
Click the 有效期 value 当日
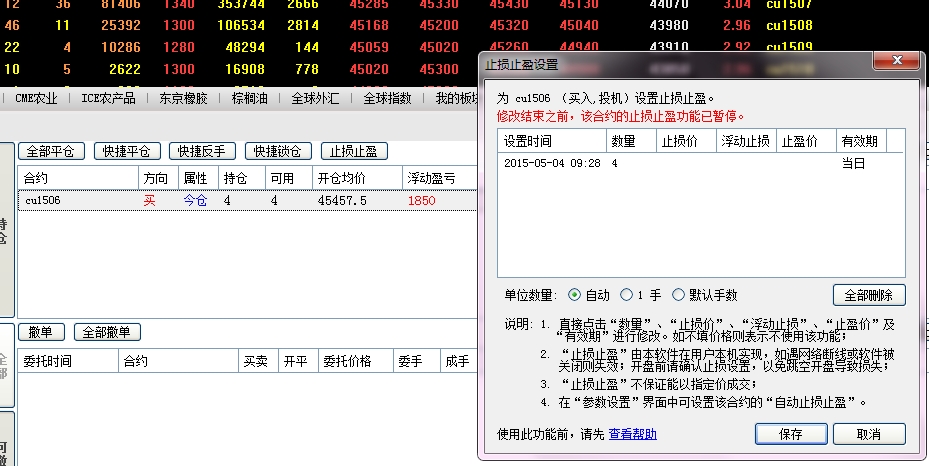852,163
